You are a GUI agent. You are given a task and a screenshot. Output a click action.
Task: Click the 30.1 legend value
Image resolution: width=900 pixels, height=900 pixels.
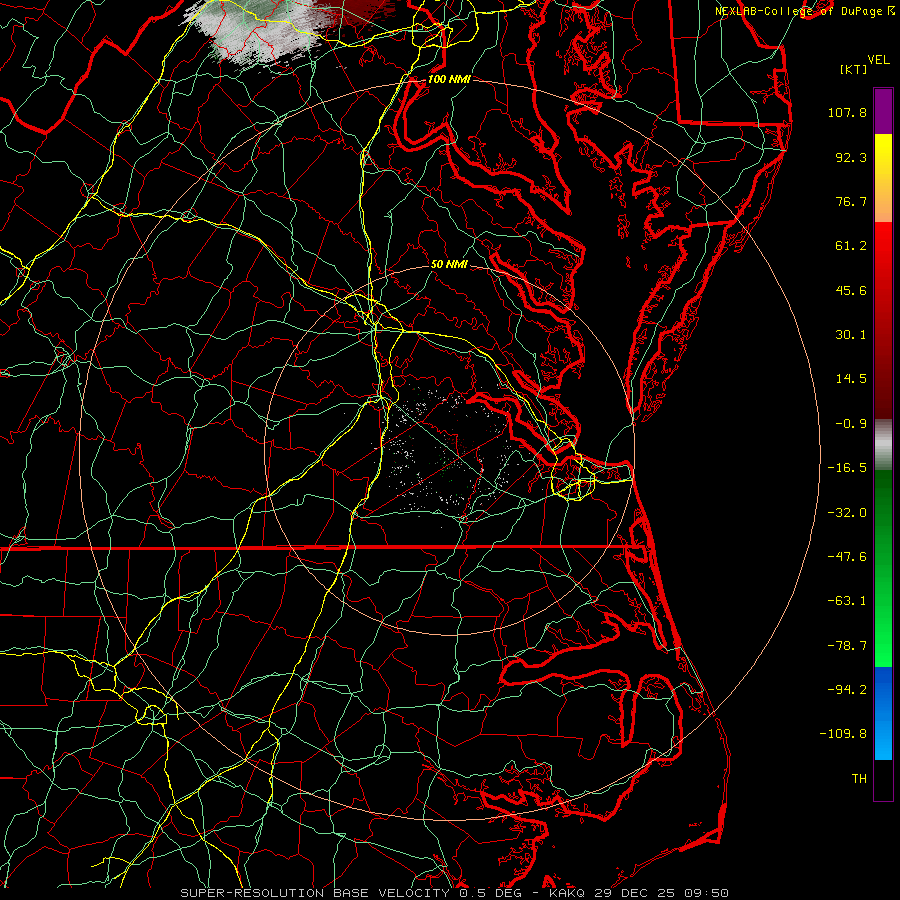pos(851,335)
